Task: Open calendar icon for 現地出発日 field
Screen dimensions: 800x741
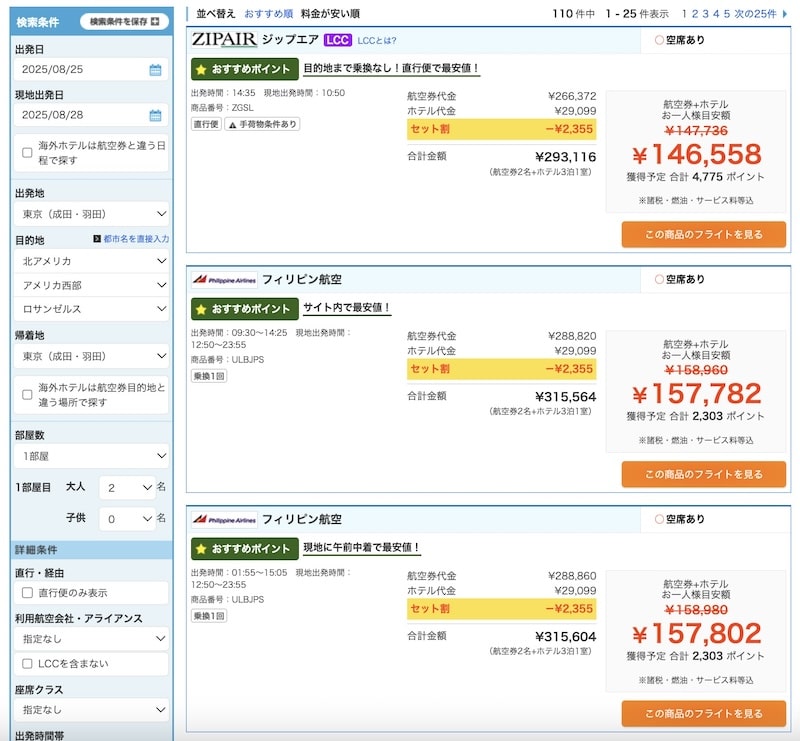Action: (155, 115)
